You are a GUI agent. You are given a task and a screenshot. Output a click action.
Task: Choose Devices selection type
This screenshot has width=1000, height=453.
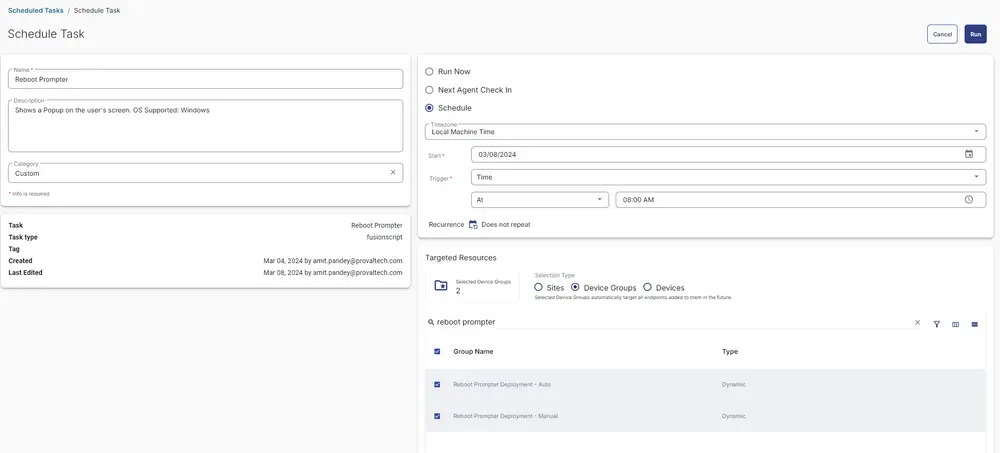[647, 288]
